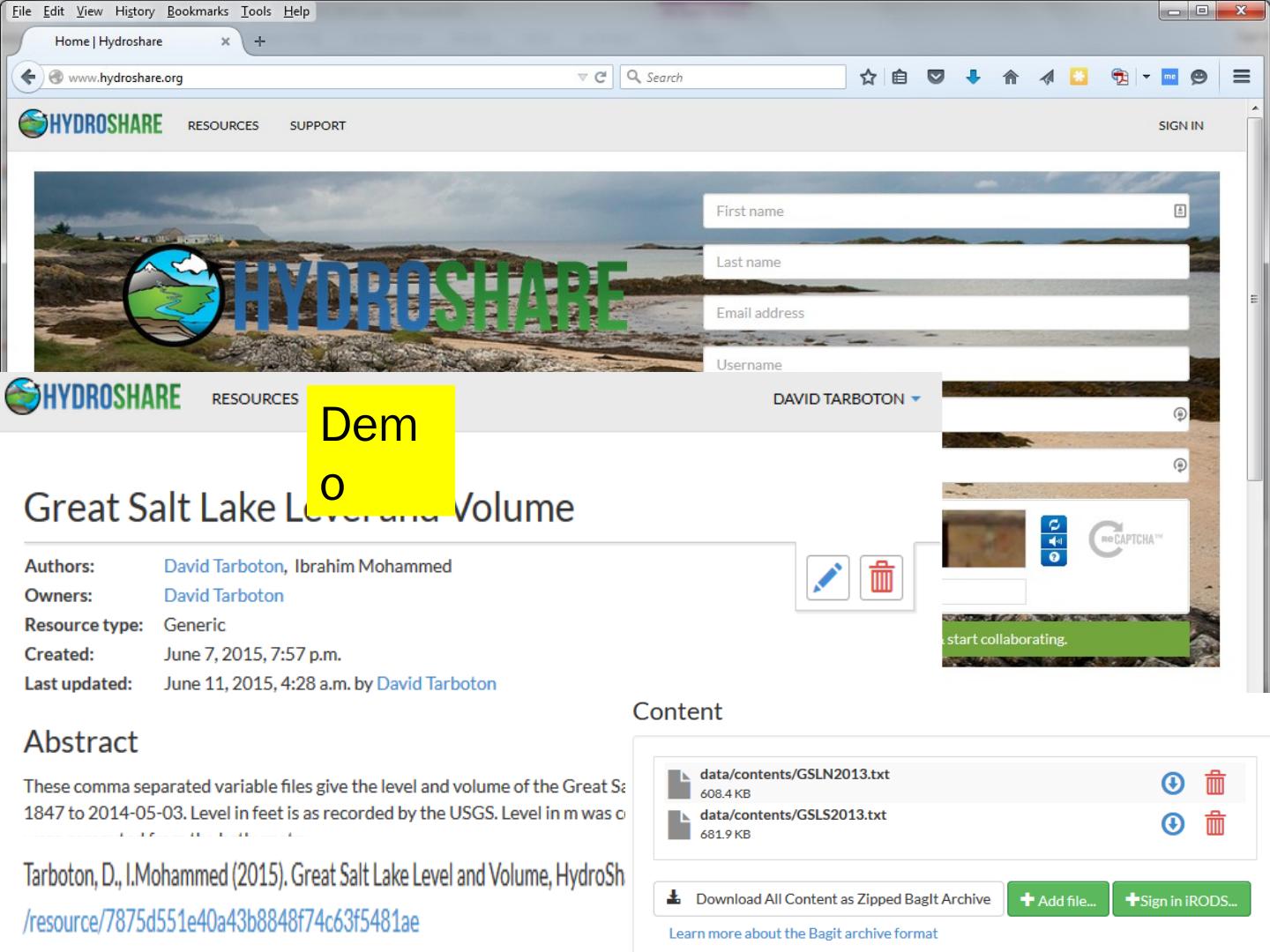Viewport: 1270px width, 952px height.
Task: Click 'Download All Content as Zipped BagIt Archive'
Action: tap(828, 899)
